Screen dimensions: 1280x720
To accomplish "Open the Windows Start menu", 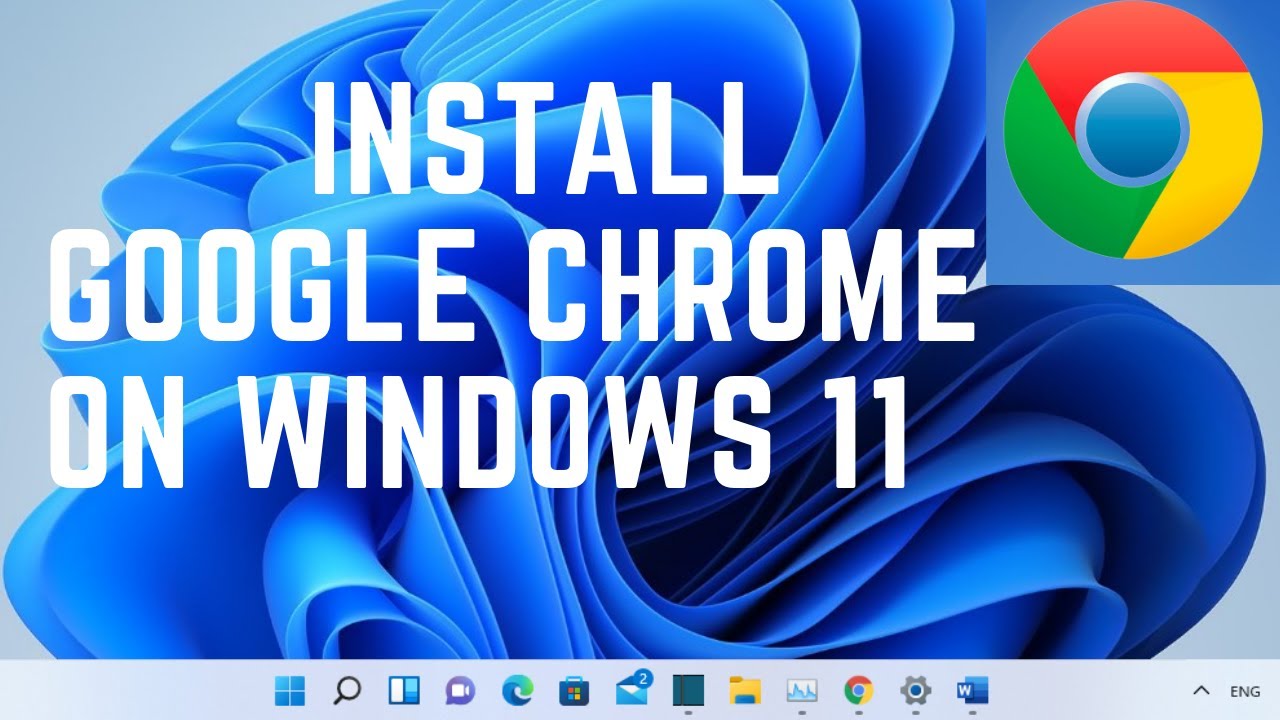I will [x=290, y=690].
